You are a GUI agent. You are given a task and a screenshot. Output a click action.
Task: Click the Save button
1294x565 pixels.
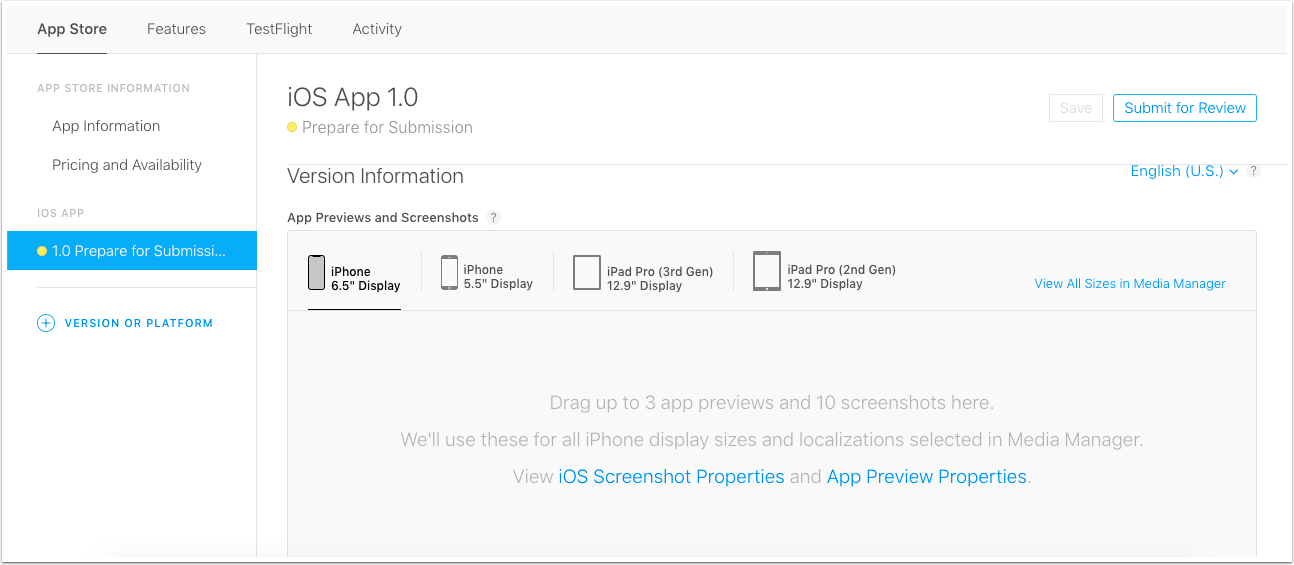[1076, 108]
